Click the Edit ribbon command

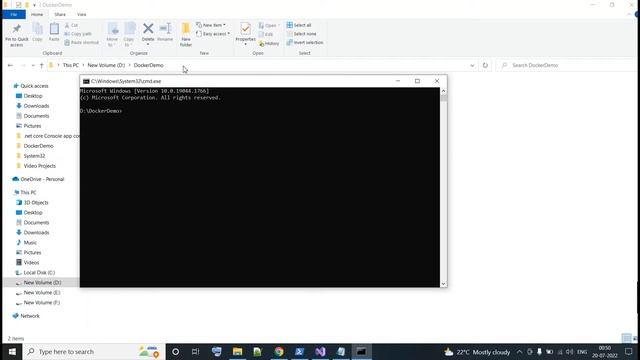[266, 34]
